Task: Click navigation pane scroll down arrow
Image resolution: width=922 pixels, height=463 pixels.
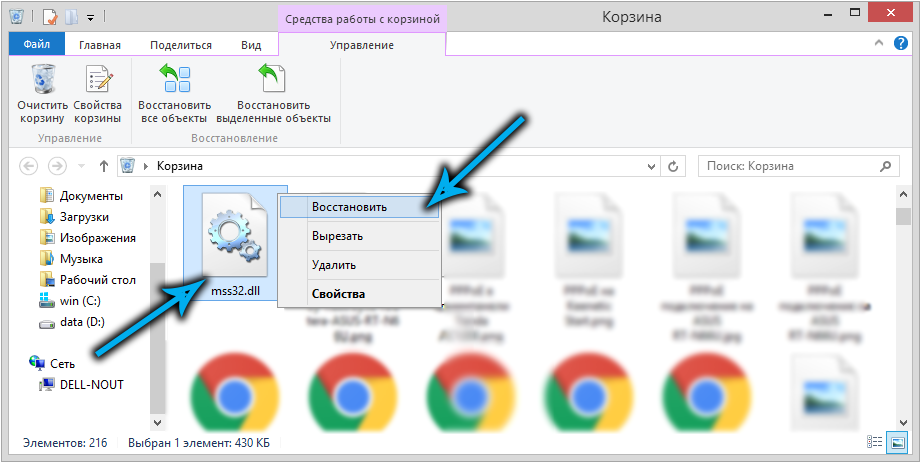Action: coord(158,422)
